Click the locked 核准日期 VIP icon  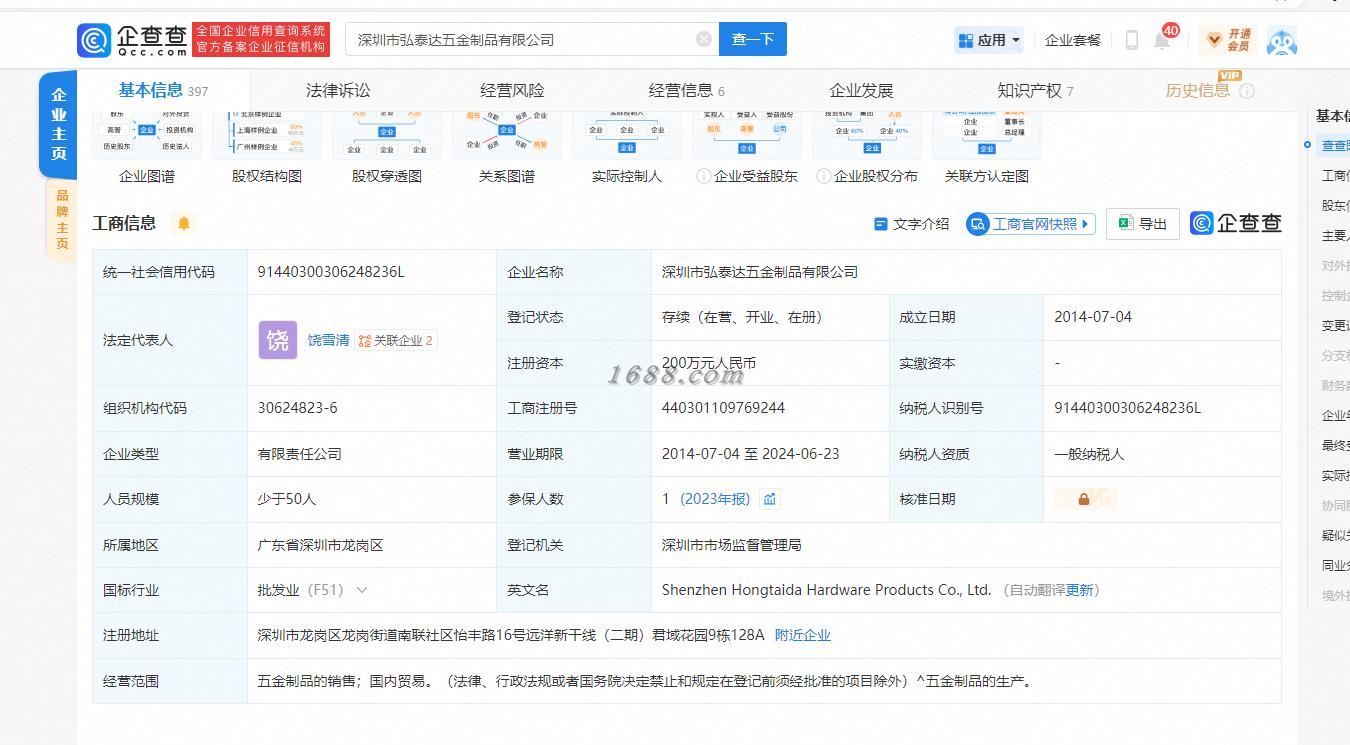coord(1085,499)
